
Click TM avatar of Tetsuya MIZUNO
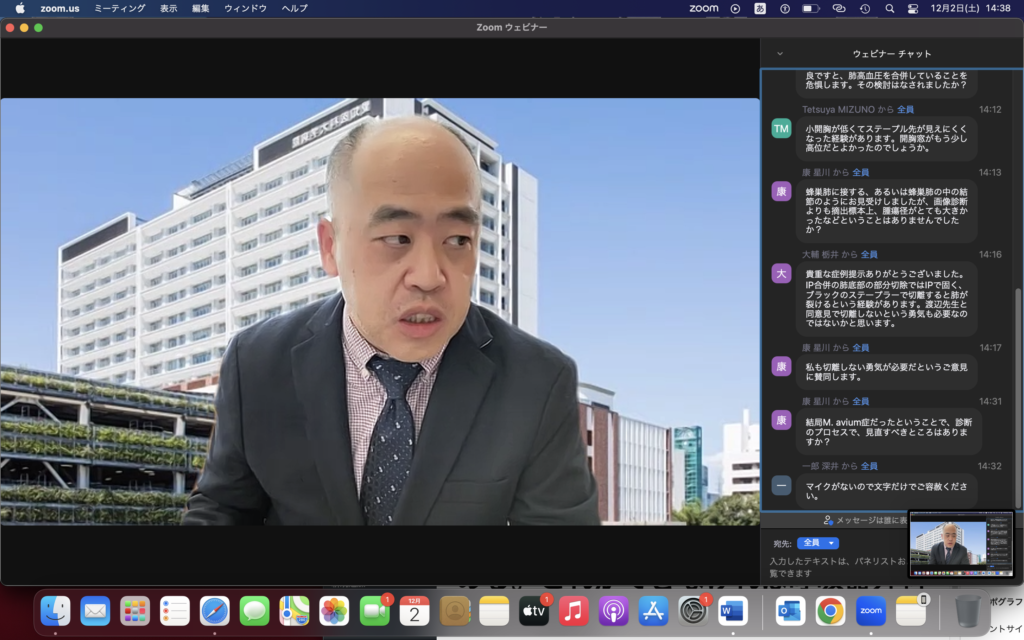coord(781,129)
